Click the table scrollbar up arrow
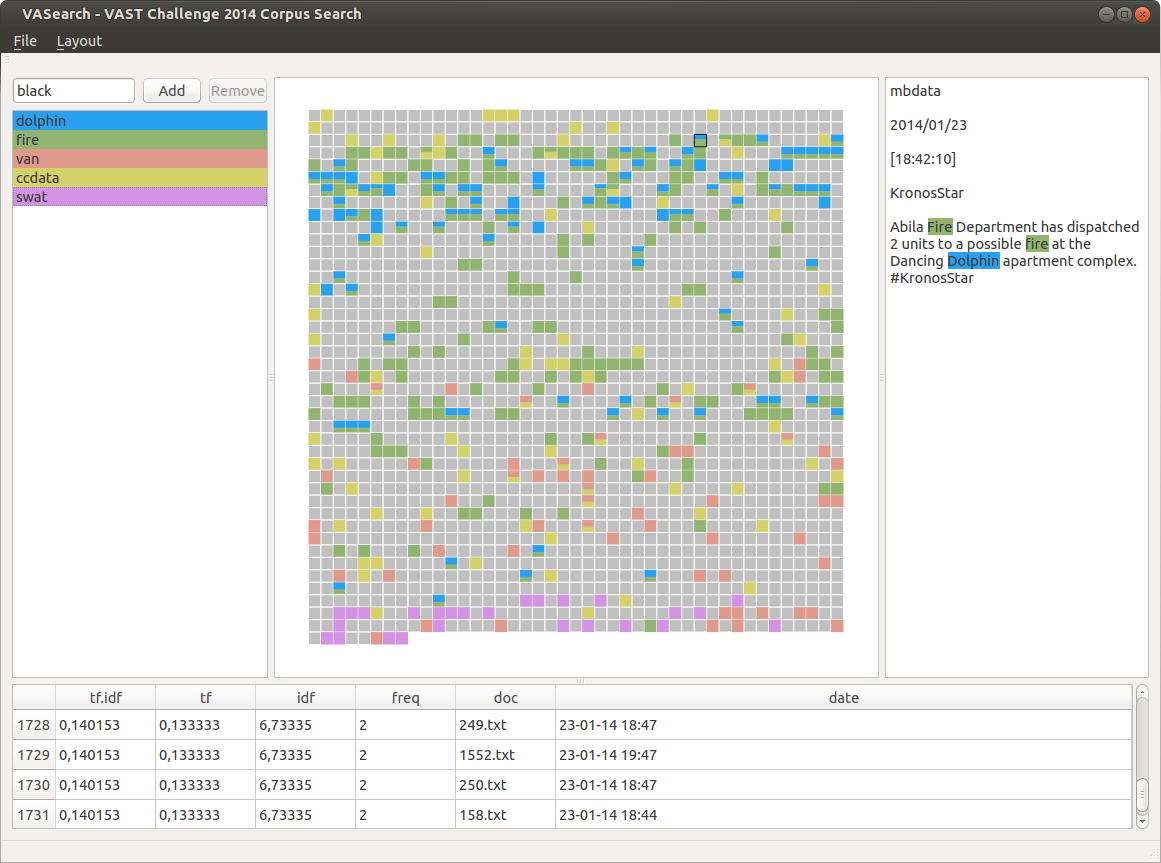Image resolution: width=1161 pixels, height=863 pixels. (x=1142, y=693)
